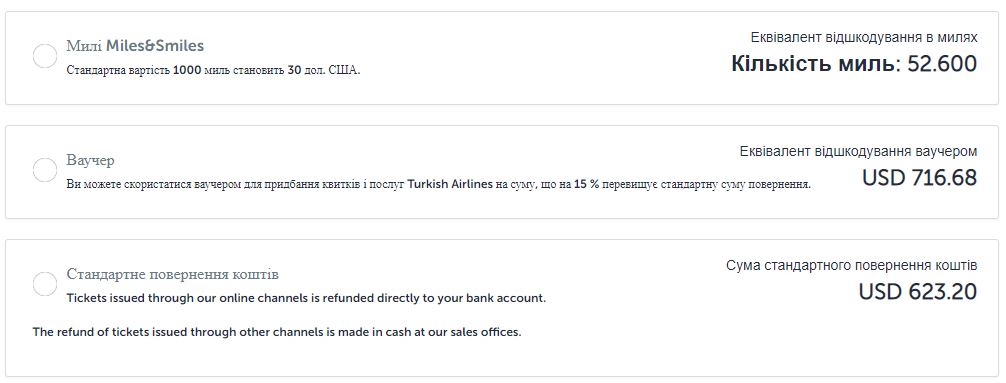This screenshot has height=383, width=1006.
Task: Click the Еквівалент відшкодування ваучером label
Action: coord(858,152)
